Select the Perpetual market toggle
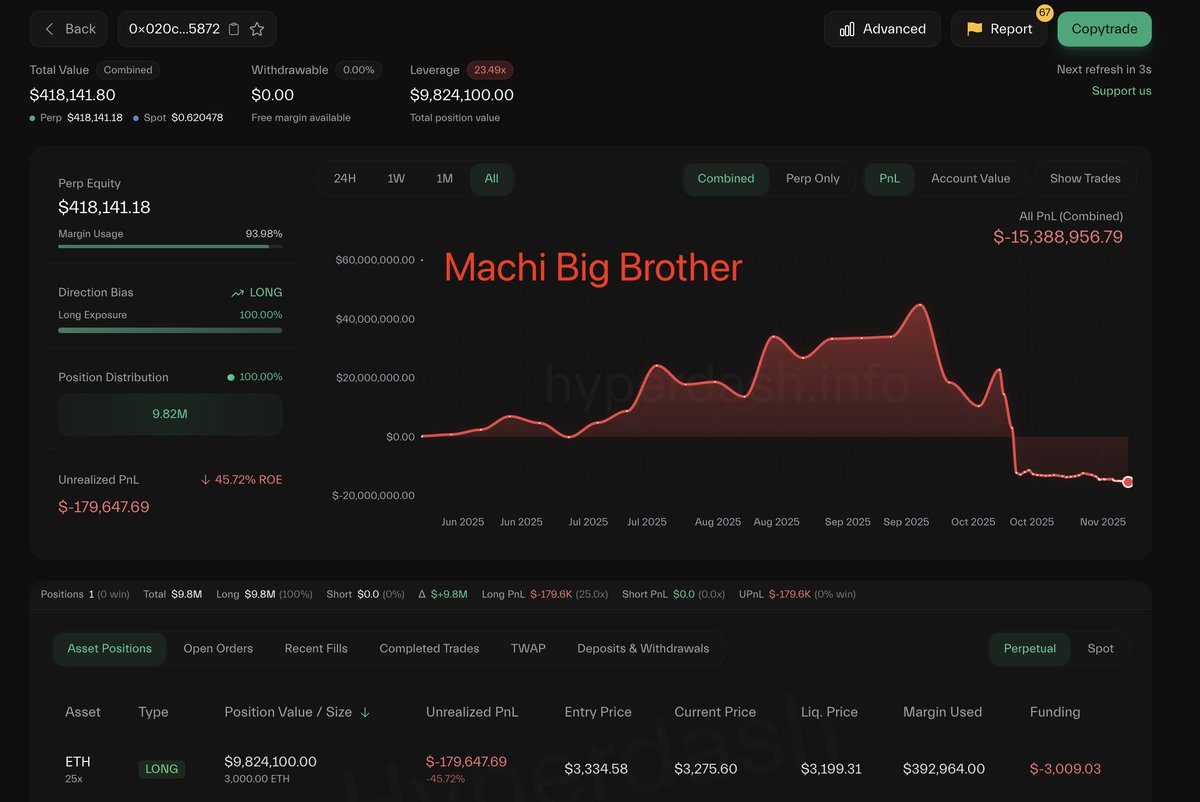 click(1030, 648)
